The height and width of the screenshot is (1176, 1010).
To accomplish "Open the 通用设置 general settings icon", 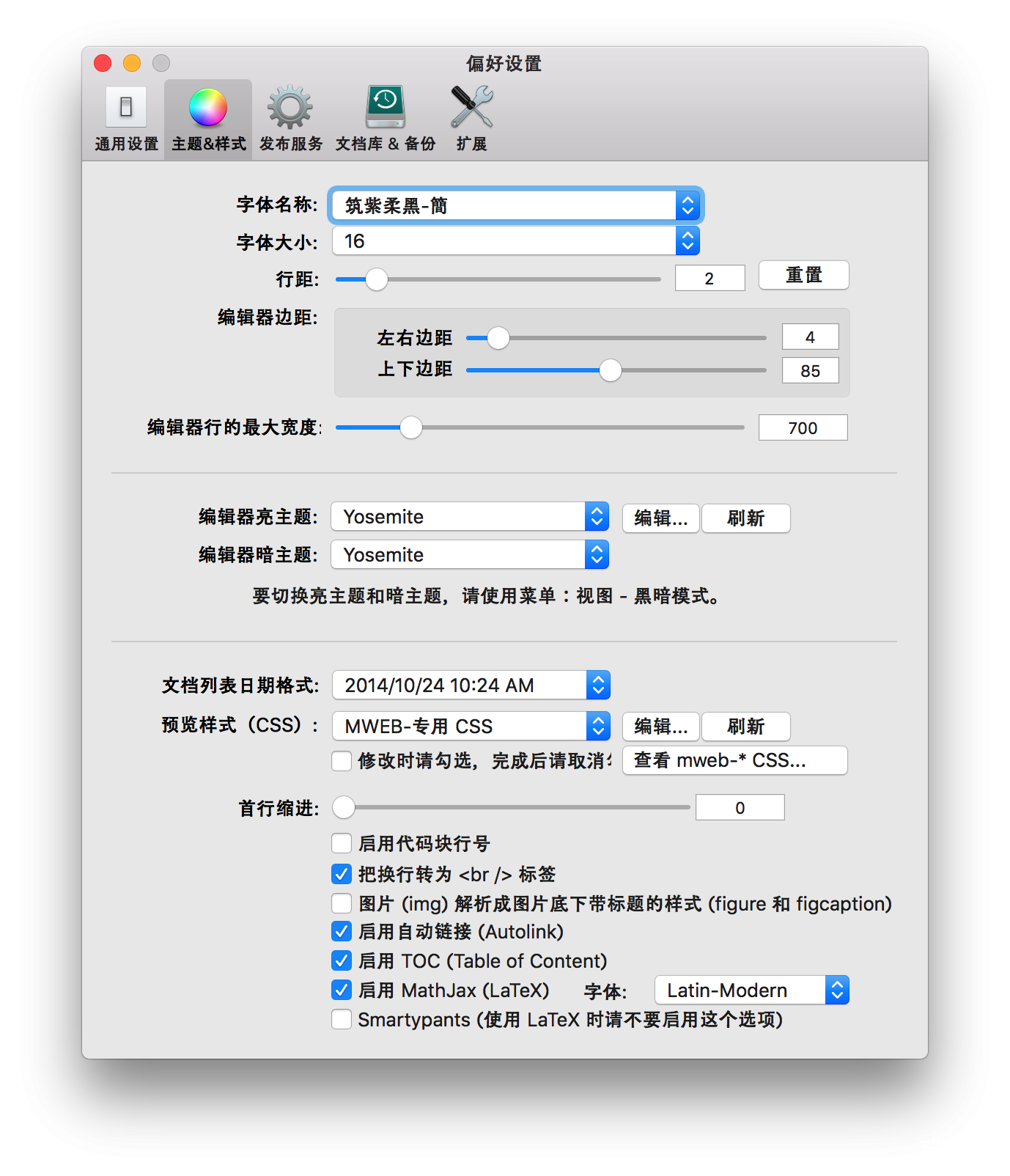I will click(x=126, y=107).
